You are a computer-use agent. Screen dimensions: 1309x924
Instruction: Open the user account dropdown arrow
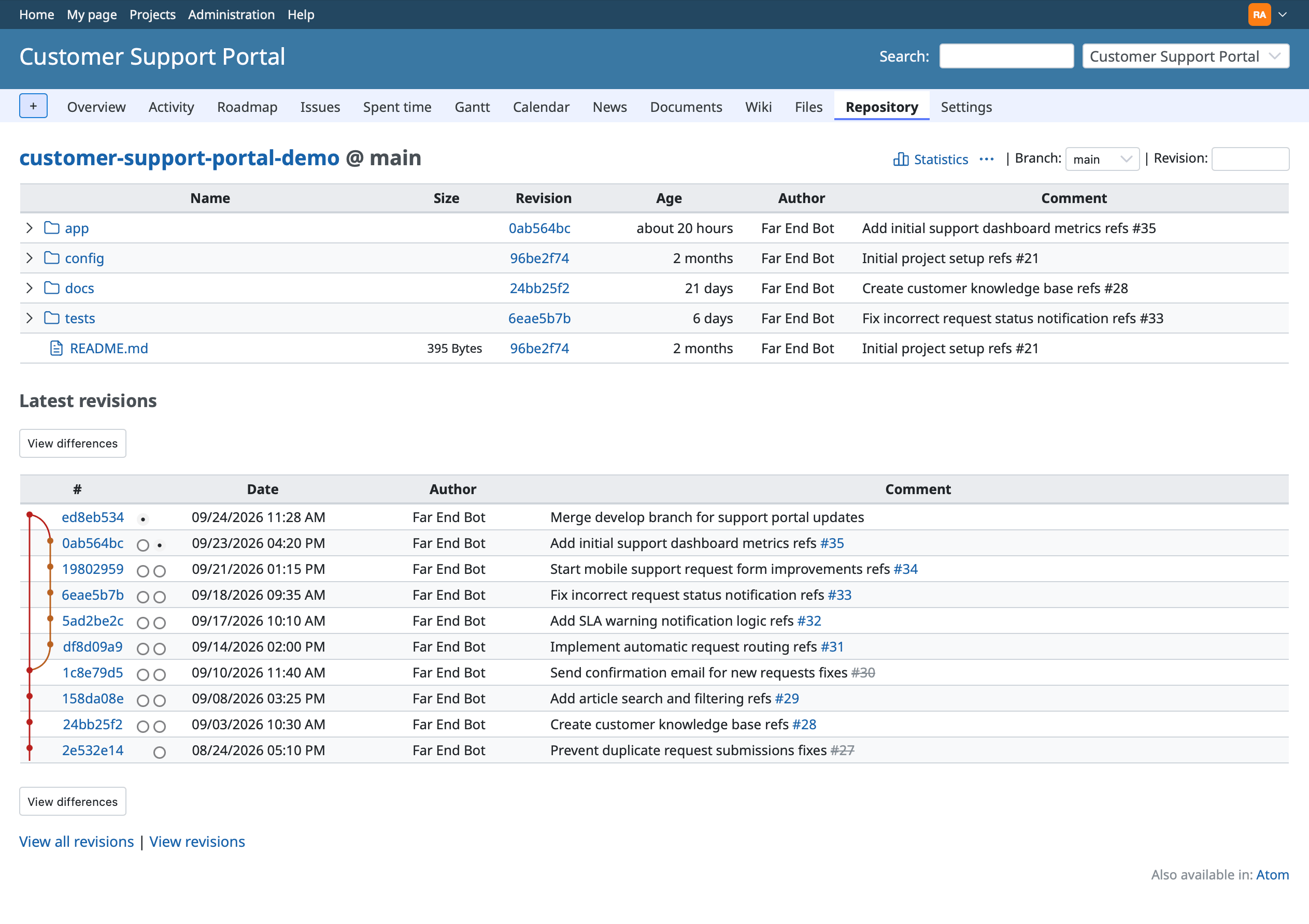coord(1282,15)
